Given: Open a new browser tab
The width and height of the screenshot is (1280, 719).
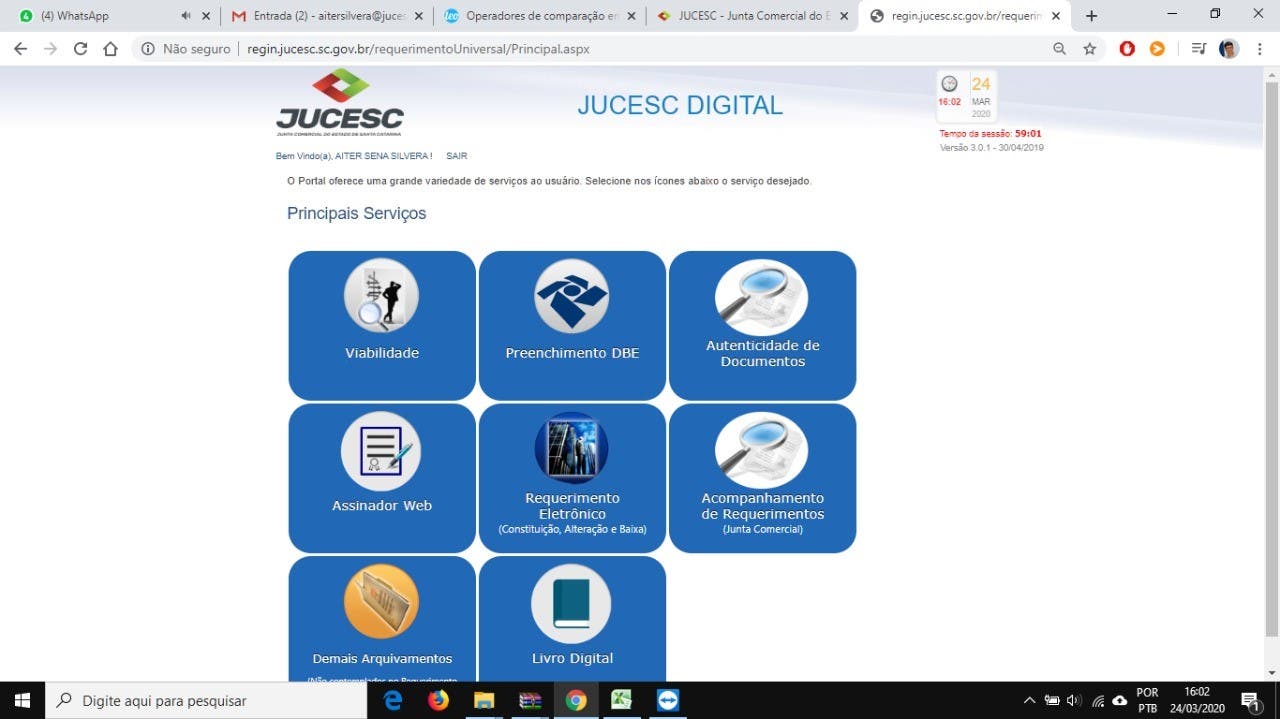Looking at the screenshot, I should coord(1091,16).
